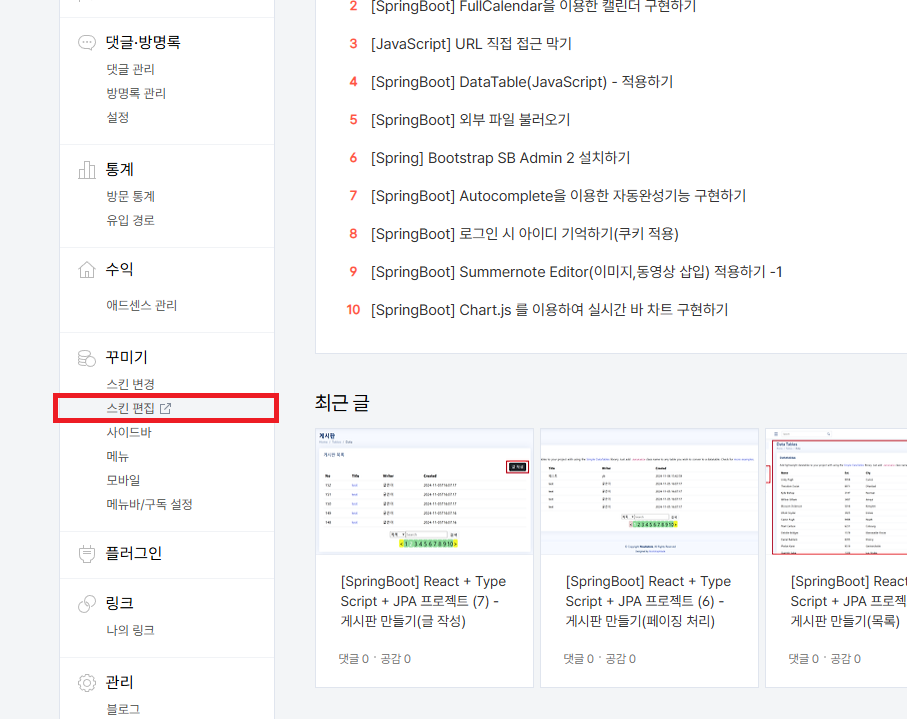Open the 댓글·방명록 section heading
Screen dimensions: 907x719
tap(143, 42)
